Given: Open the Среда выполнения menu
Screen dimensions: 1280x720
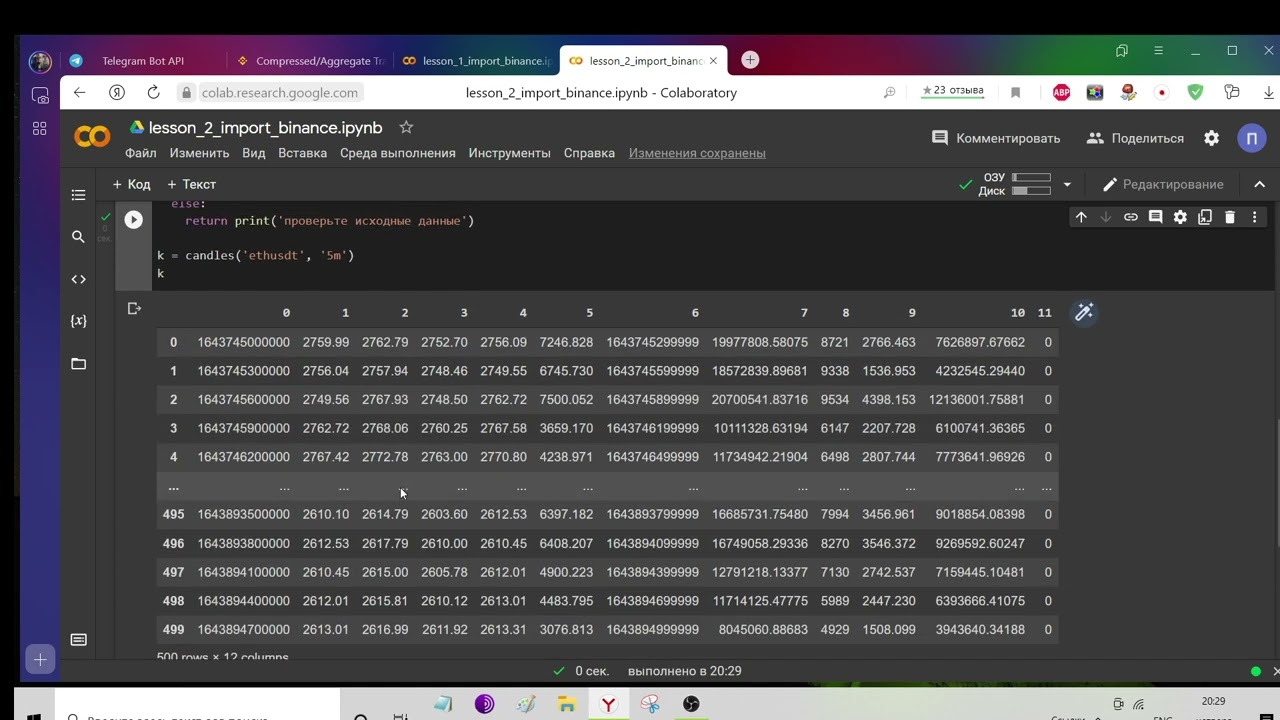Looking at the screenshot, I should (397, 153).
